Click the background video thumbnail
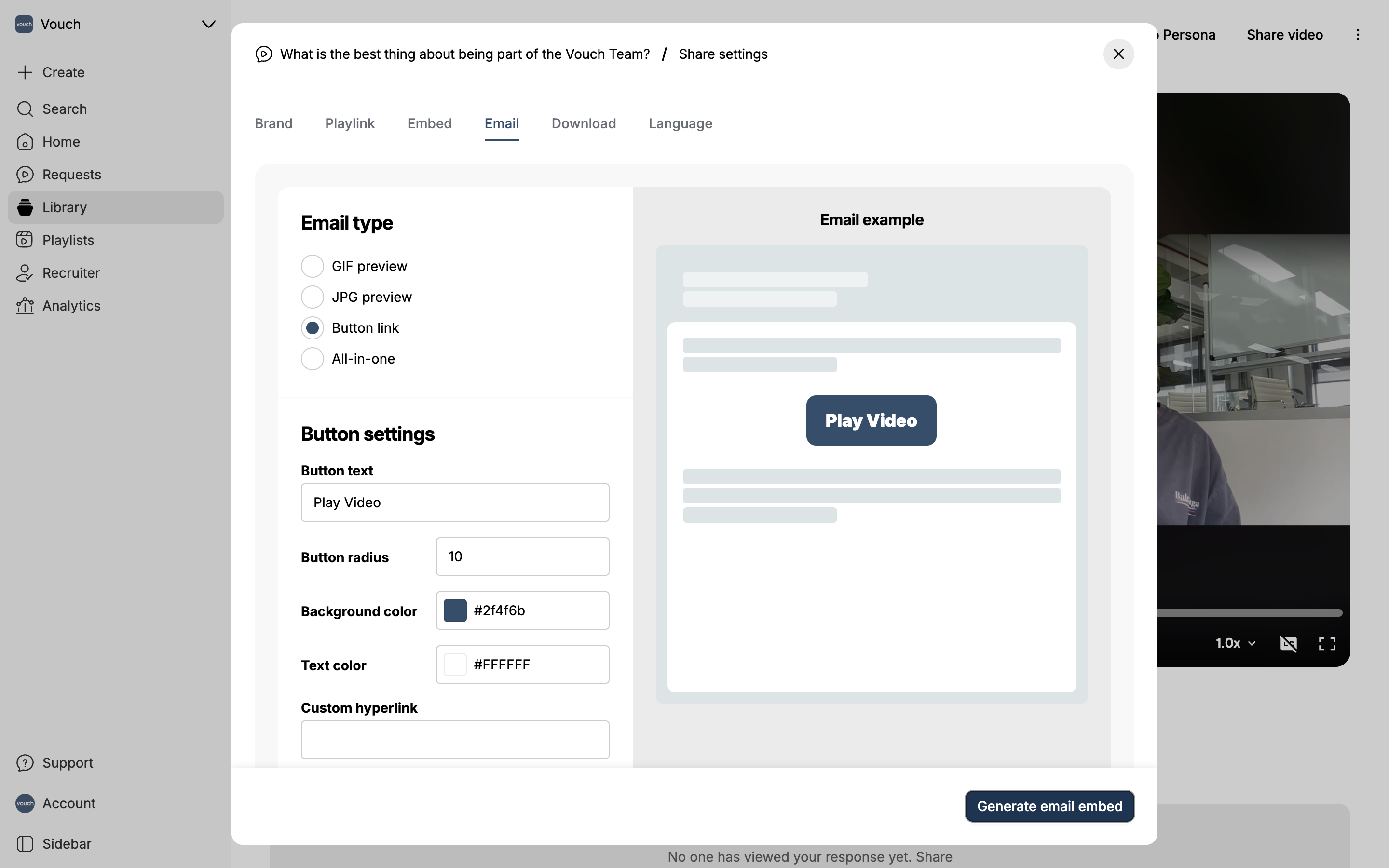Screen dimensions: 1389x868 [1253, 379]
